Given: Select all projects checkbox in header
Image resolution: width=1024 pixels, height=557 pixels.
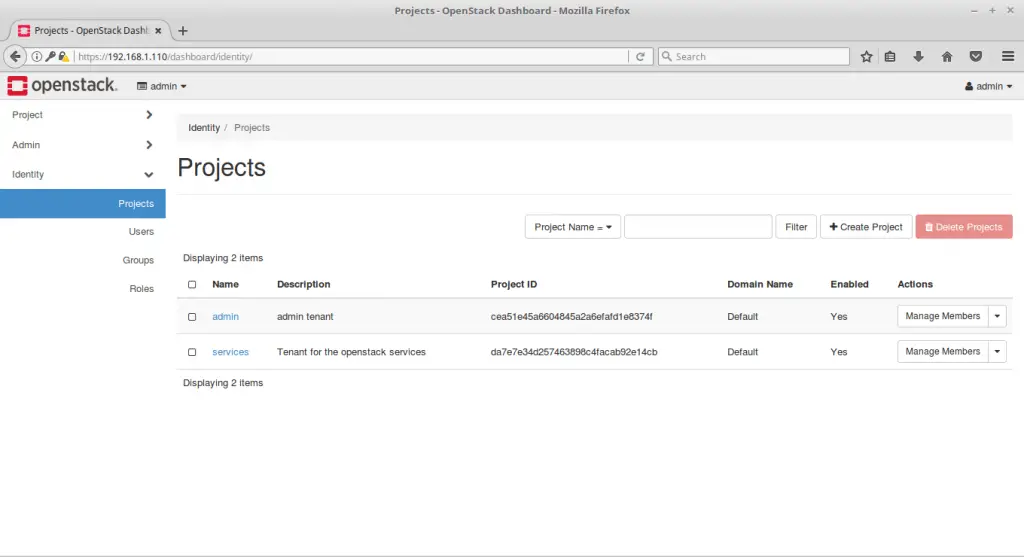Looking at the screenshot, I should click(192, 285).
